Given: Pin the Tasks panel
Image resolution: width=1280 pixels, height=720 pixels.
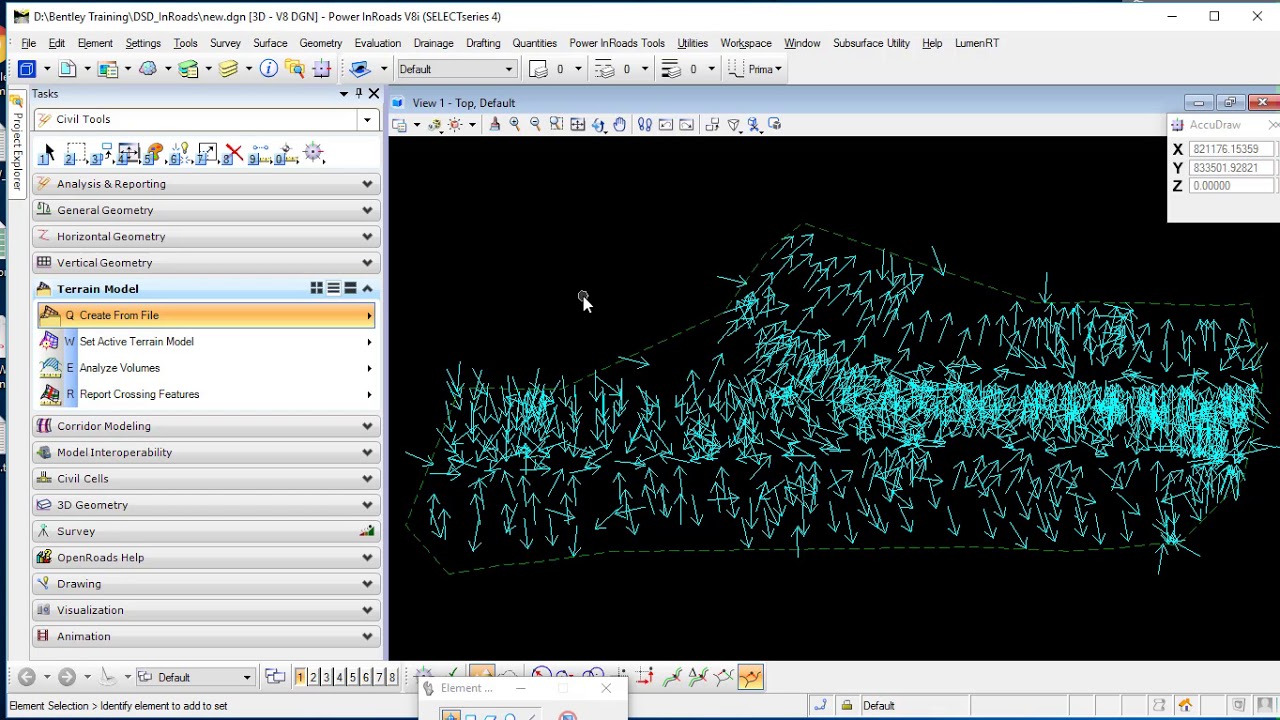Looking at the screenshot, I should 358,94.
